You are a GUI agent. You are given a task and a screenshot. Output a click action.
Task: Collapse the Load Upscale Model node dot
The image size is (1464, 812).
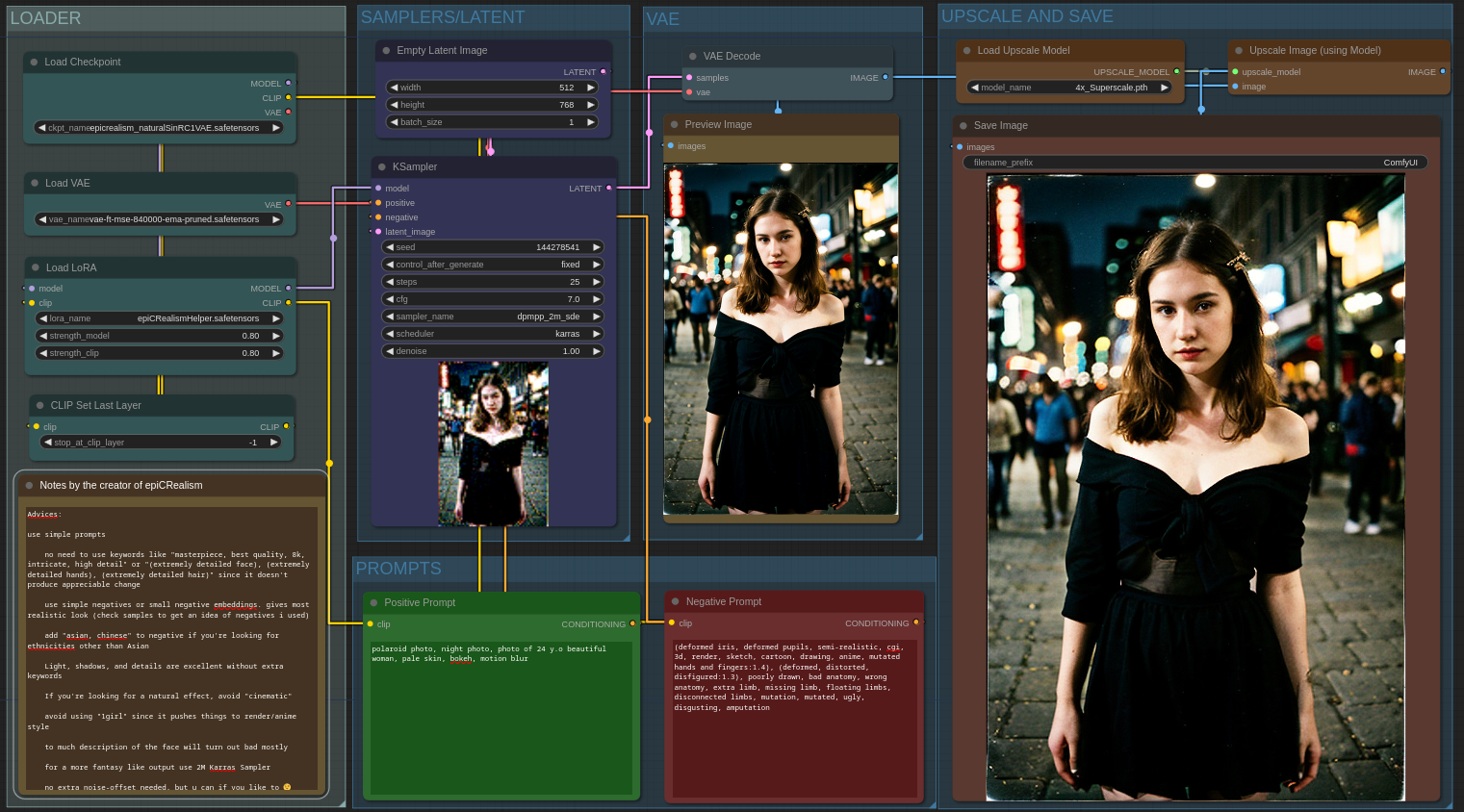click(x=967, y=50)
